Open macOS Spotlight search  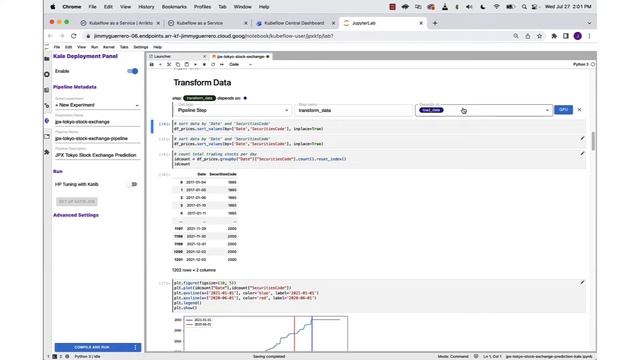524,7
